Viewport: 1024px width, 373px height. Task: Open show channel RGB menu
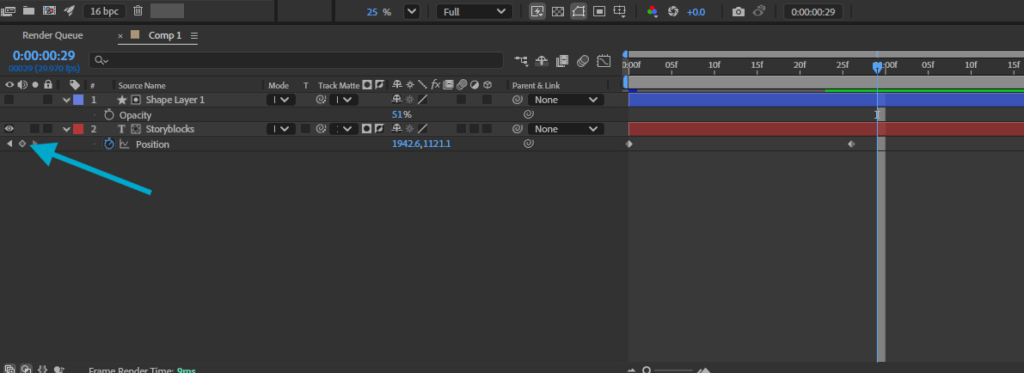652,12
